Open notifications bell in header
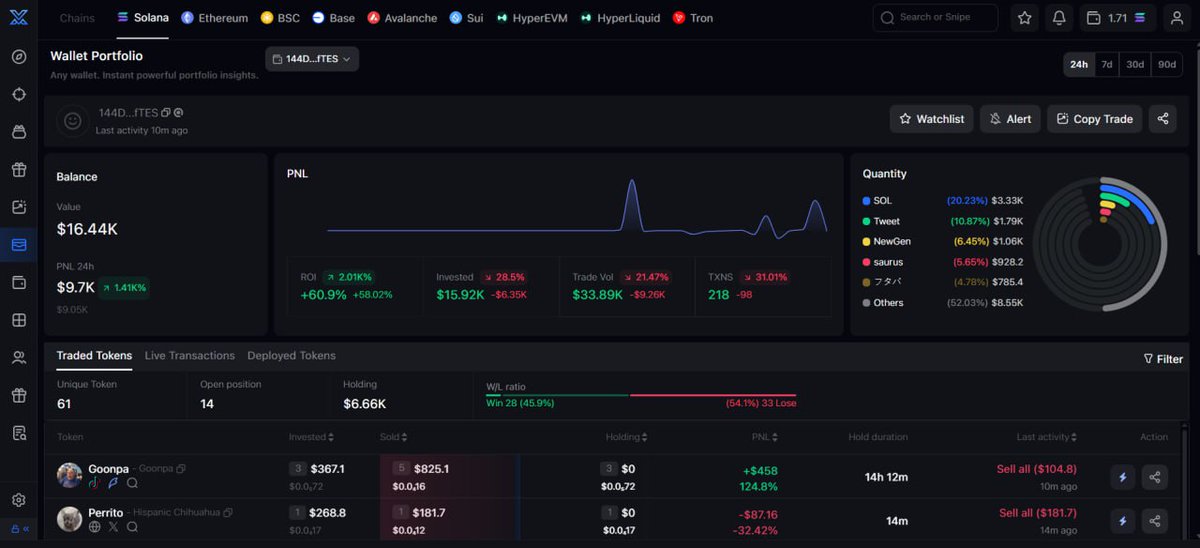 (1059, 18)
